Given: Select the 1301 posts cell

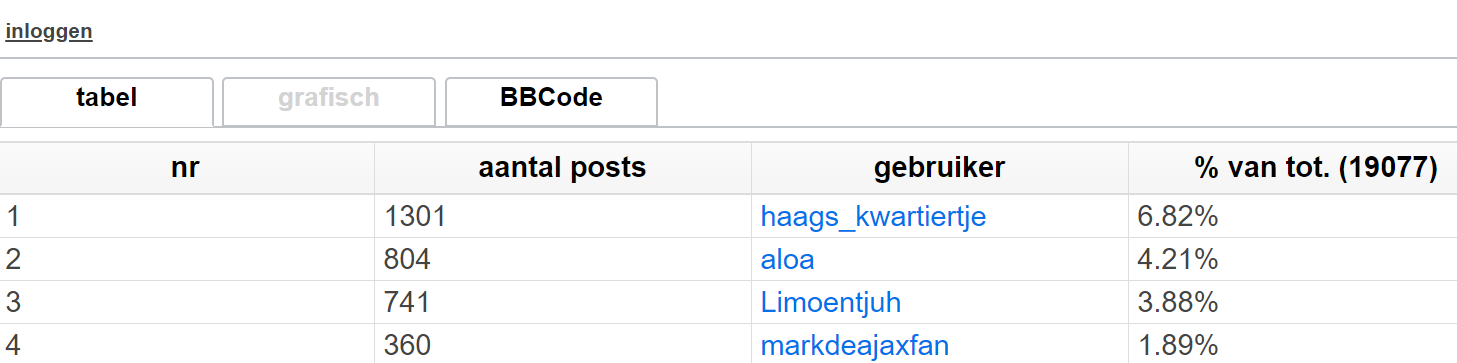Looking at the screenshot, I should point(563,216).
